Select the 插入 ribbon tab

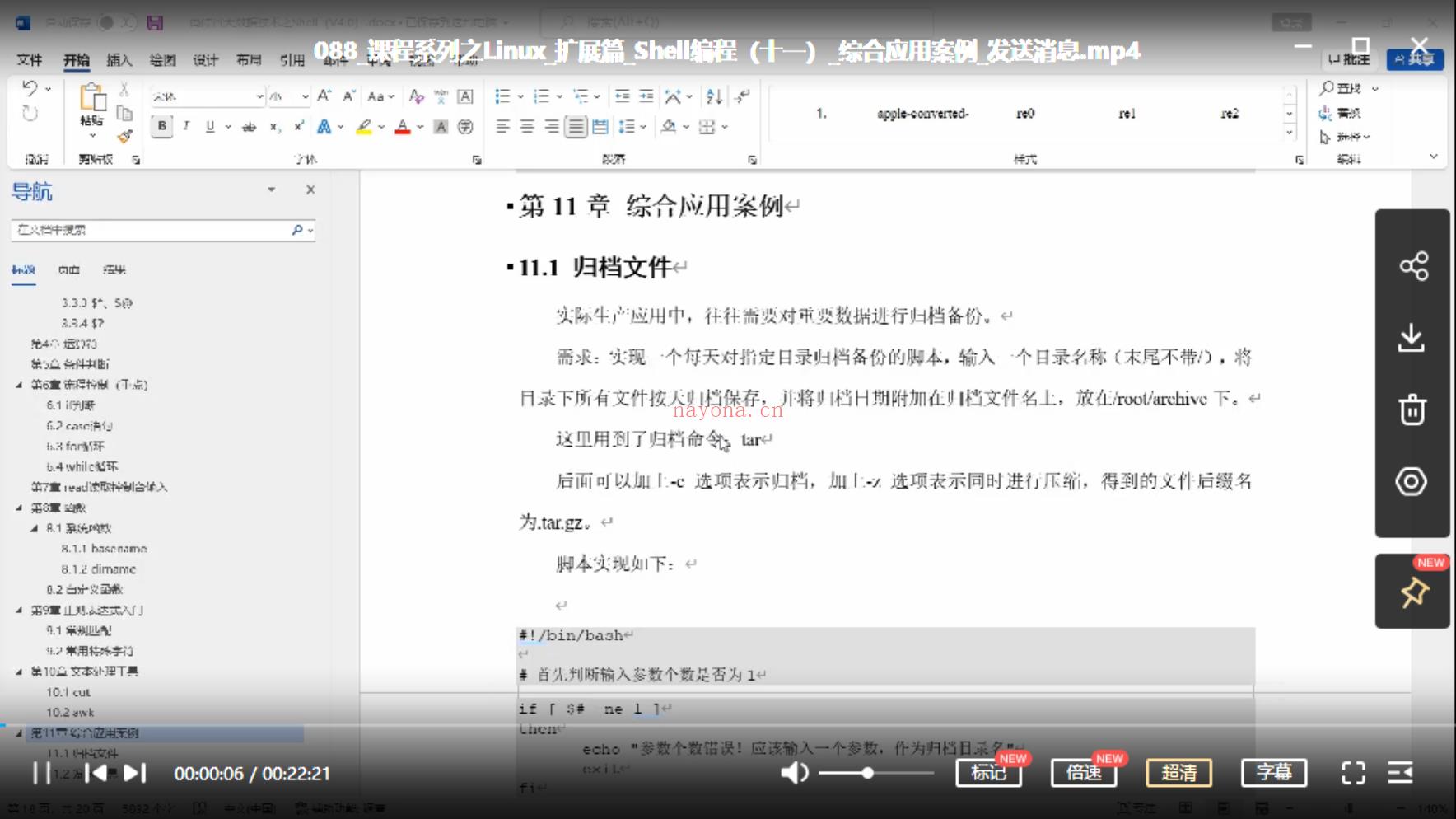click(x=119, y=59)
